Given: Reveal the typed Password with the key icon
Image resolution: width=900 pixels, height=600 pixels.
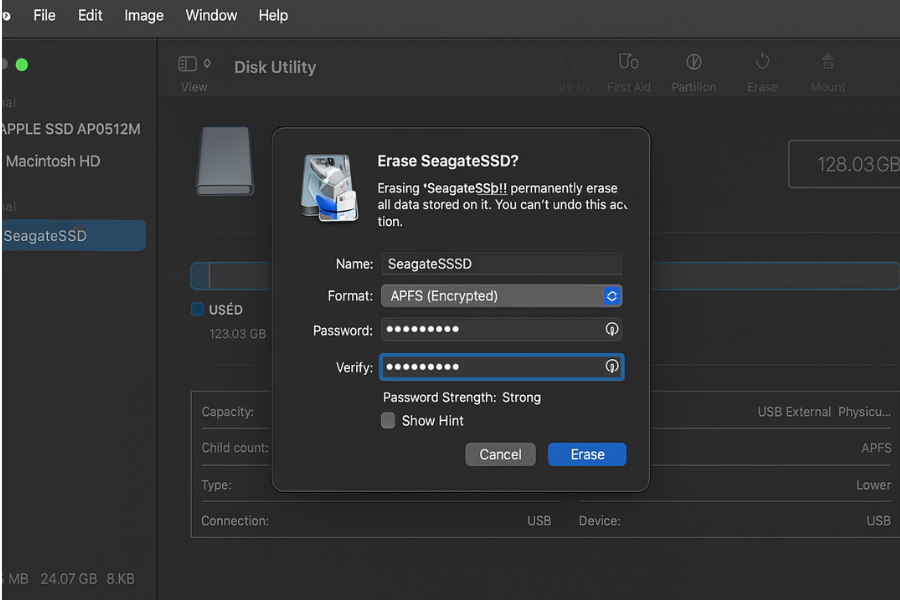Looking at the screenshot, I should click(610, 329).
